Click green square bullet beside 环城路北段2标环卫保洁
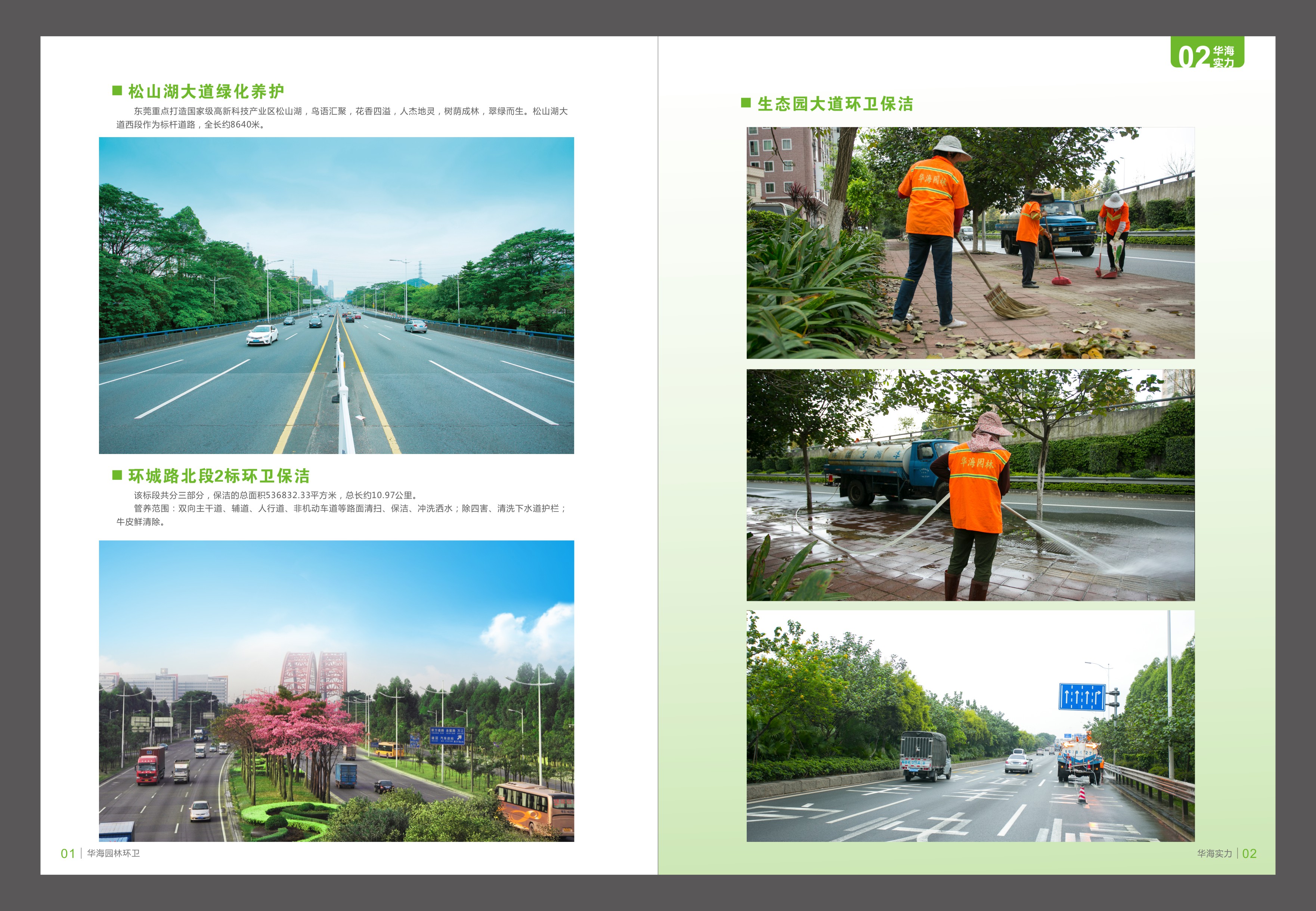Screen dimensions: 1316x911 117,475
